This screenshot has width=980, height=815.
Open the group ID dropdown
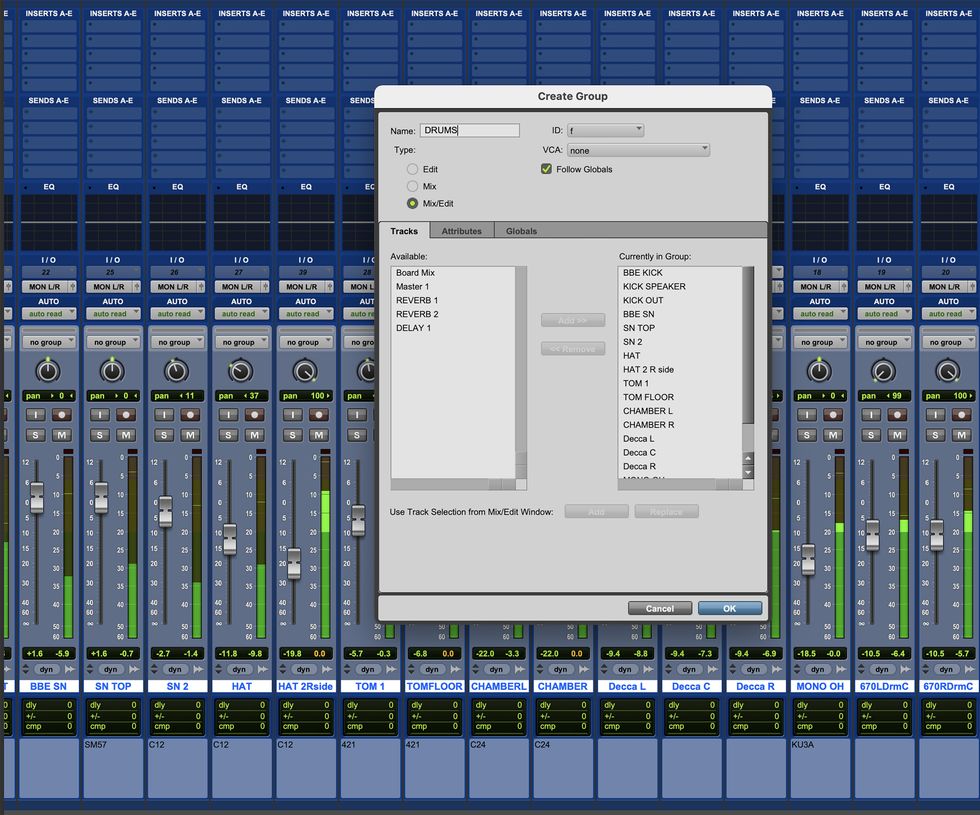pos(605,130)
